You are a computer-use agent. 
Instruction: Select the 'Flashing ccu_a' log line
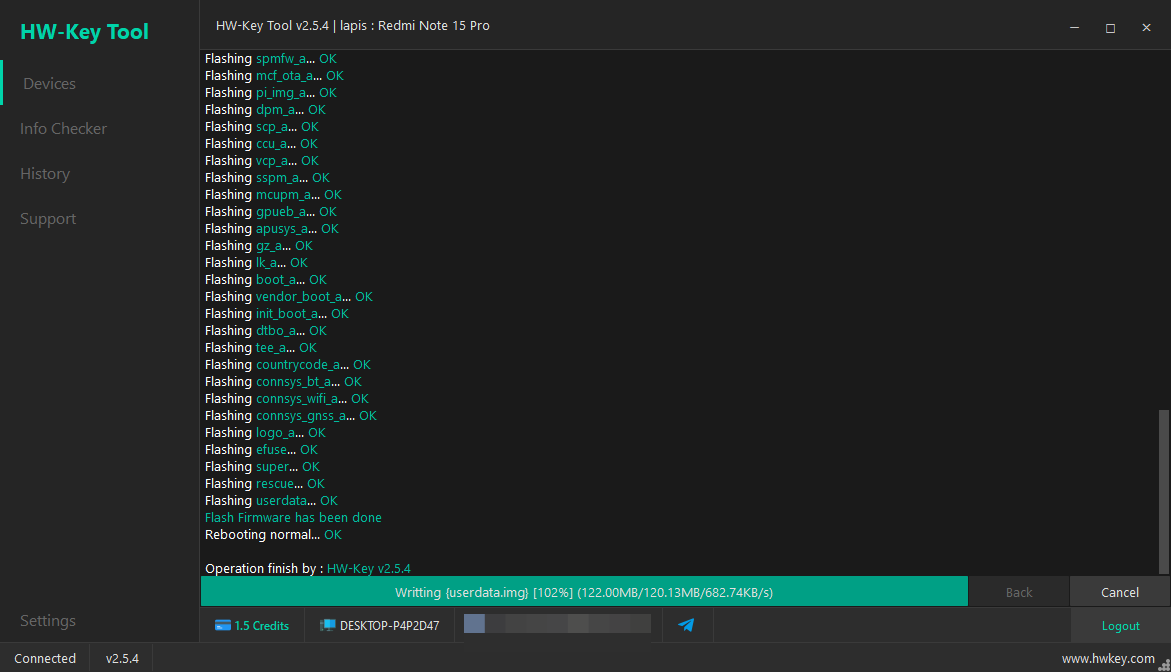261,143
